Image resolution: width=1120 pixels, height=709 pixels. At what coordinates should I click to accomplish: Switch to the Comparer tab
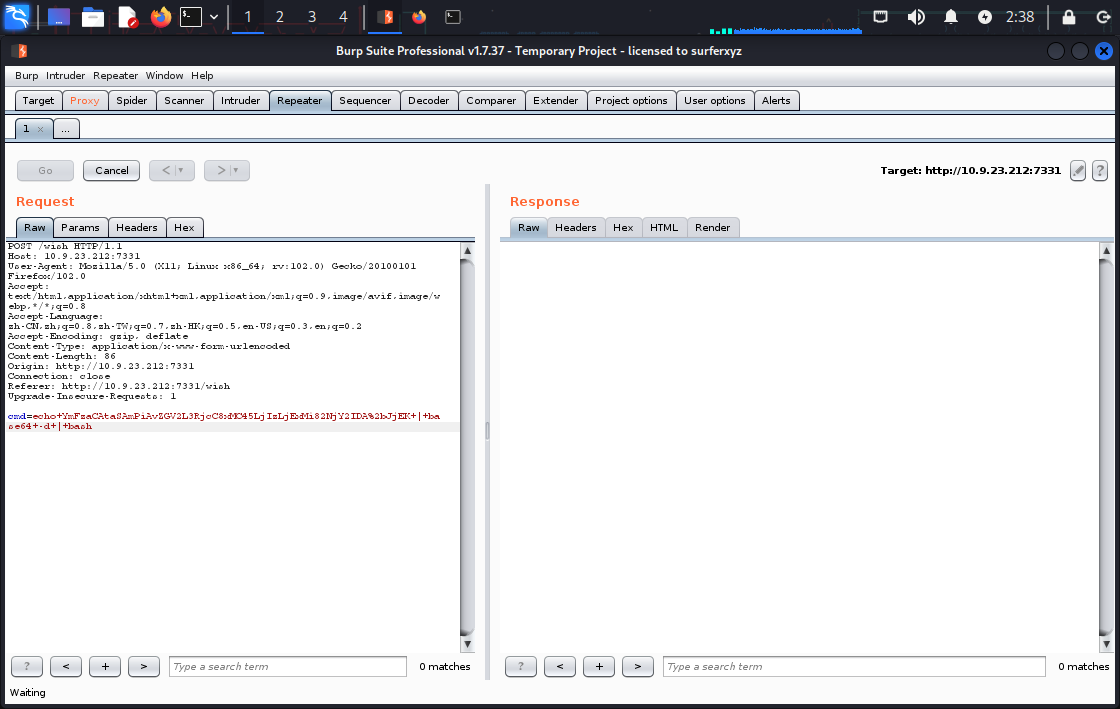pos(491,101)
